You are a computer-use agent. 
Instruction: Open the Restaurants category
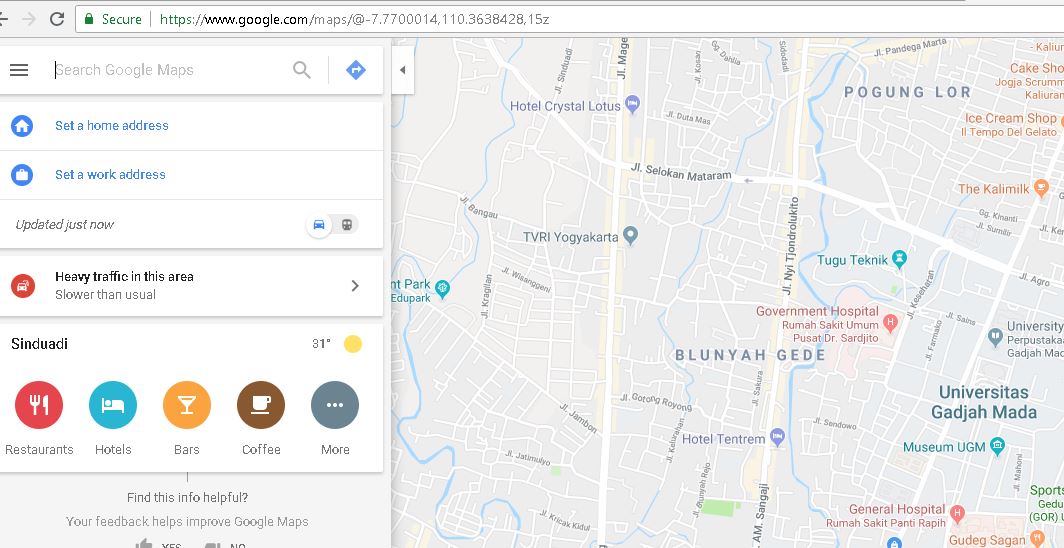39,405
